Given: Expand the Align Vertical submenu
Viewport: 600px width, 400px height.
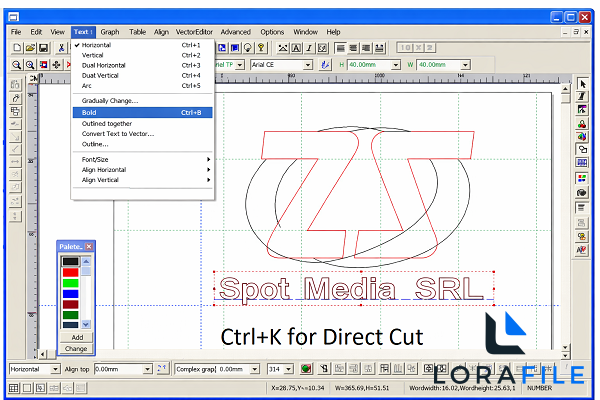Looking at the screenshot, I should point(142,180).
